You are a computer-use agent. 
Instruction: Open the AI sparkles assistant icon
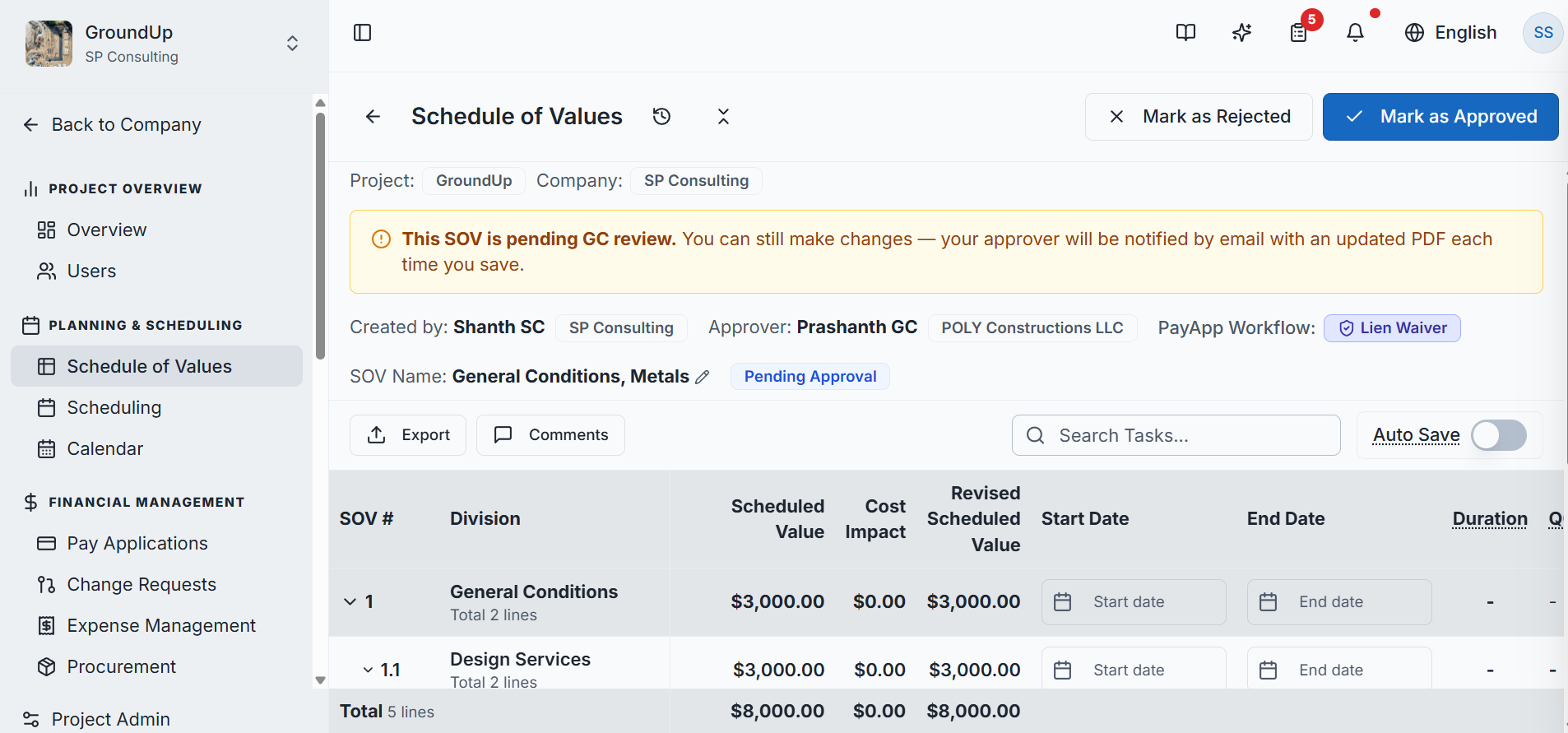click(x=1242, y=33)
